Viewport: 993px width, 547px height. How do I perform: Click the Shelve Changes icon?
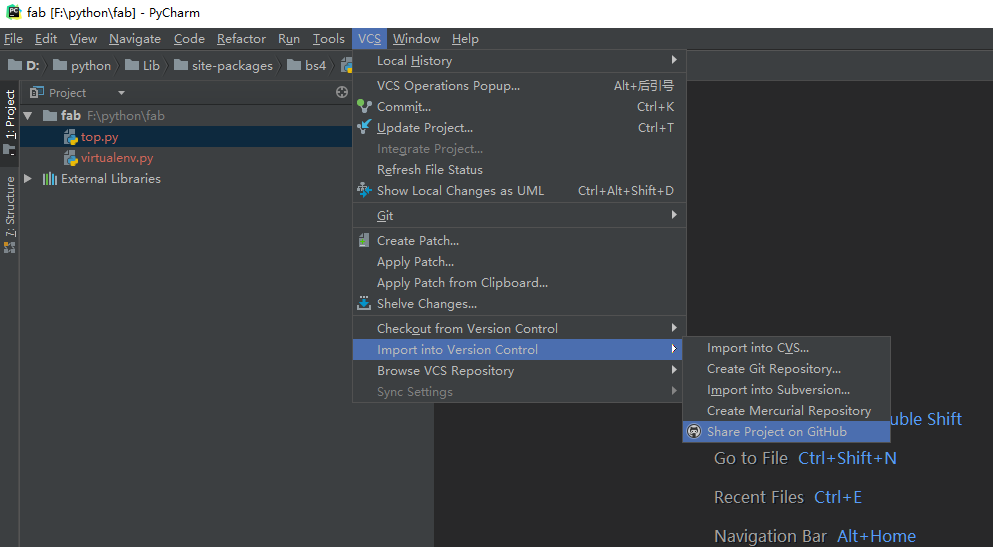364,303
